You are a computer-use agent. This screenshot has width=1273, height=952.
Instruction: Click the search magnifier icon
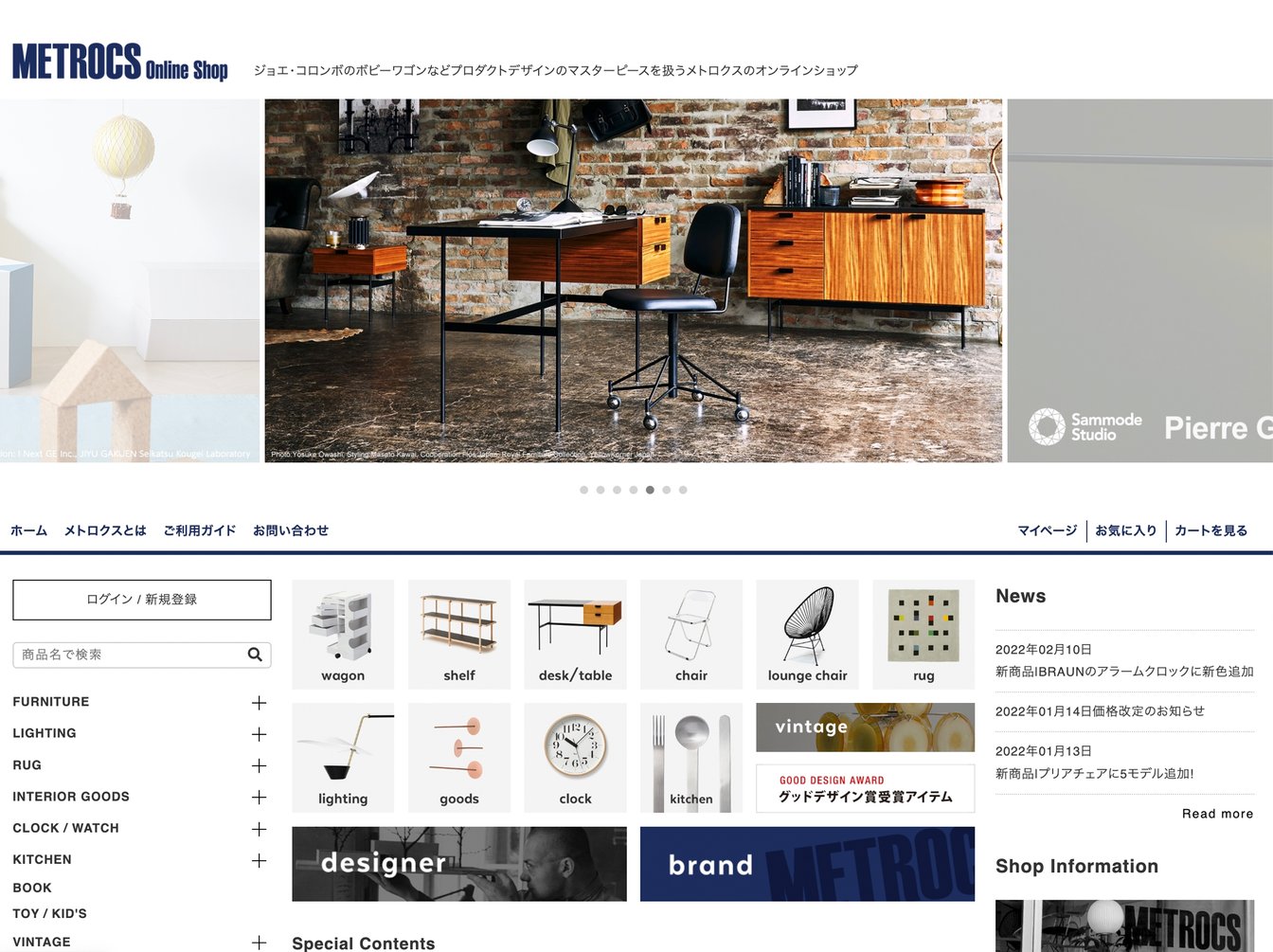coord(254,655)
